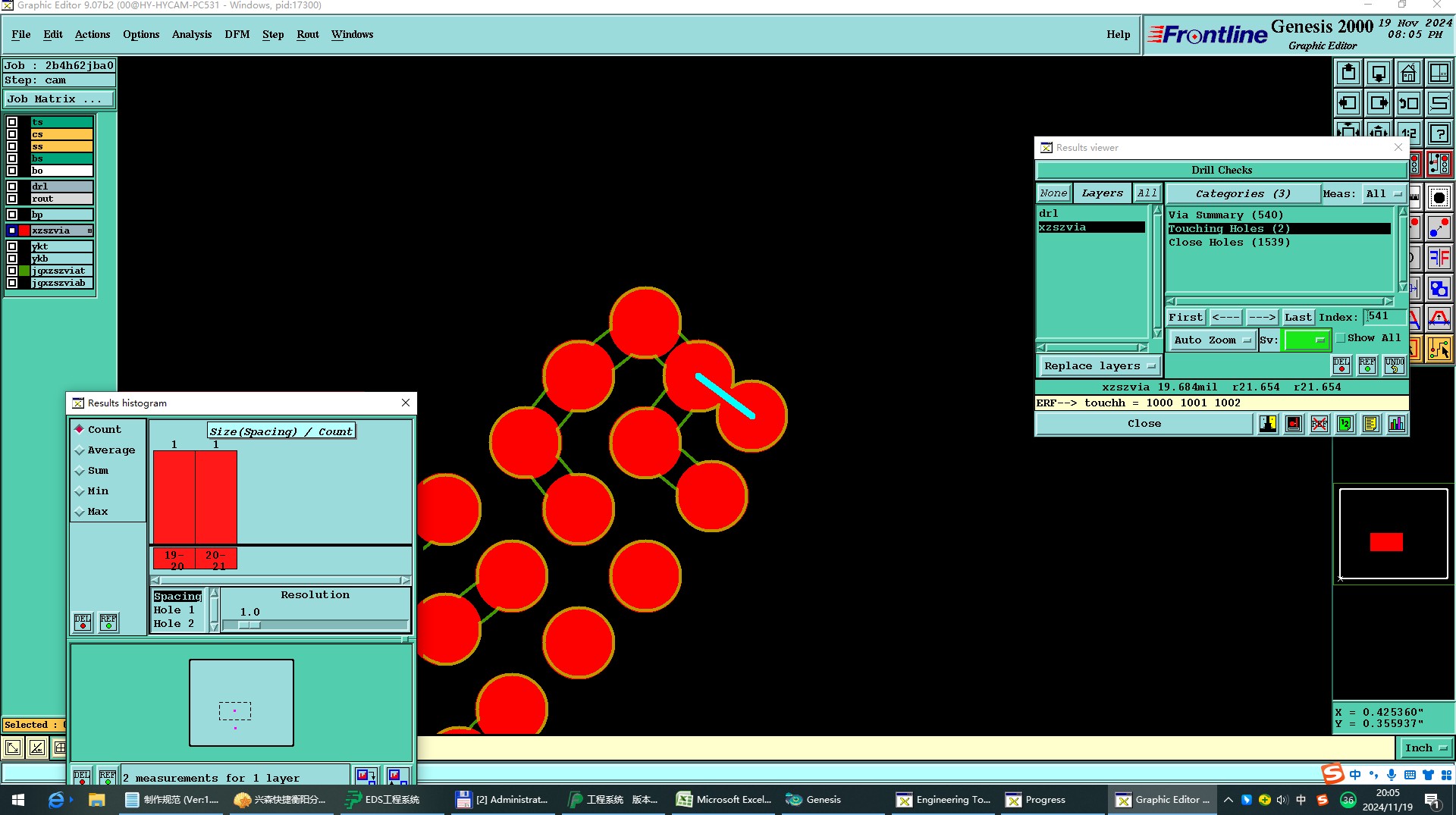Click bottom-left zoom window tool icon
Viewport: 1456px width, 815px height.
pos(14,748)
